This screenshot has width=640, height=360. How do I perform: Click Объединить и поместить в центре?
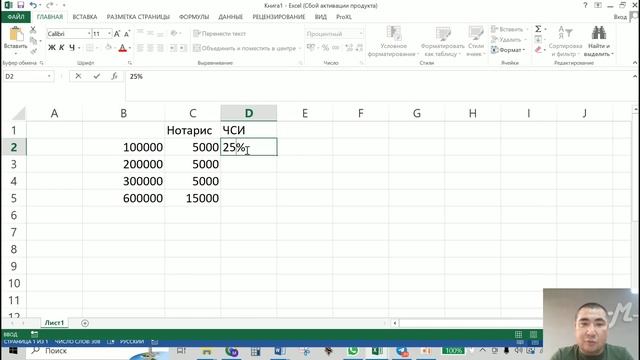(x=244, y=48)
